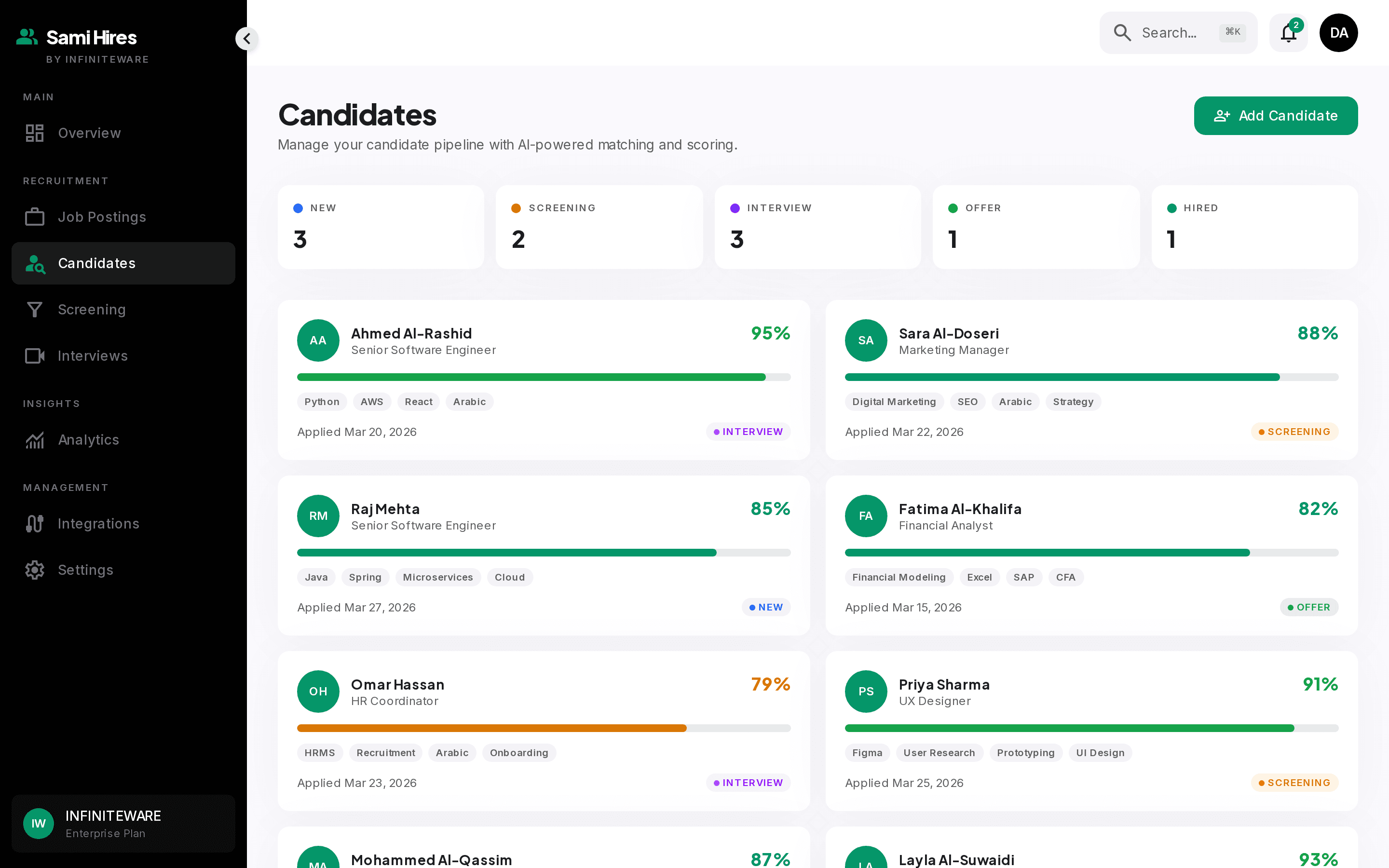Focus the Search input field
Viewport: 1389px width, 868px height.
(1178, 33)
